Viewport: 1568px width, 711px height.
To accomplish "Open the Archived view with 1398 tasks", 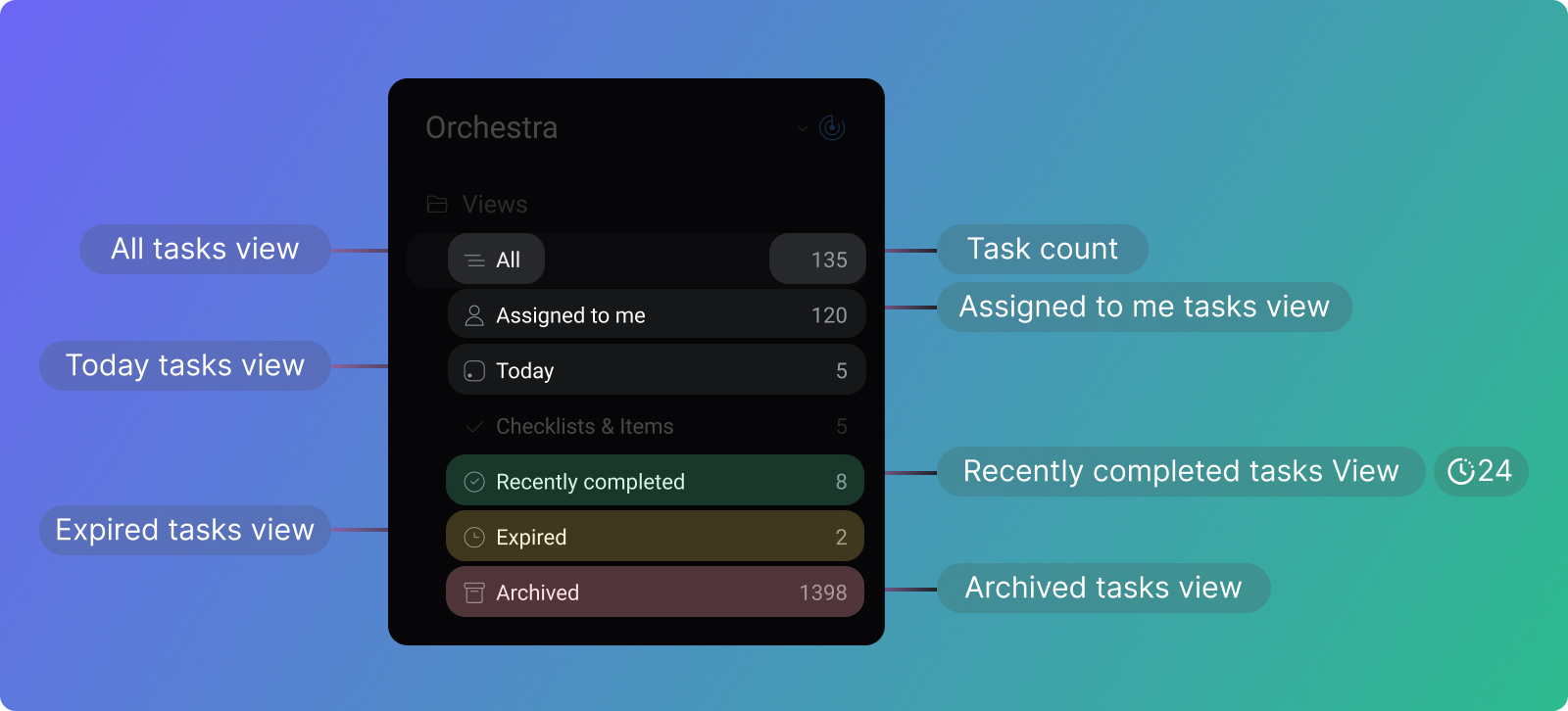I will coord(655,592).
